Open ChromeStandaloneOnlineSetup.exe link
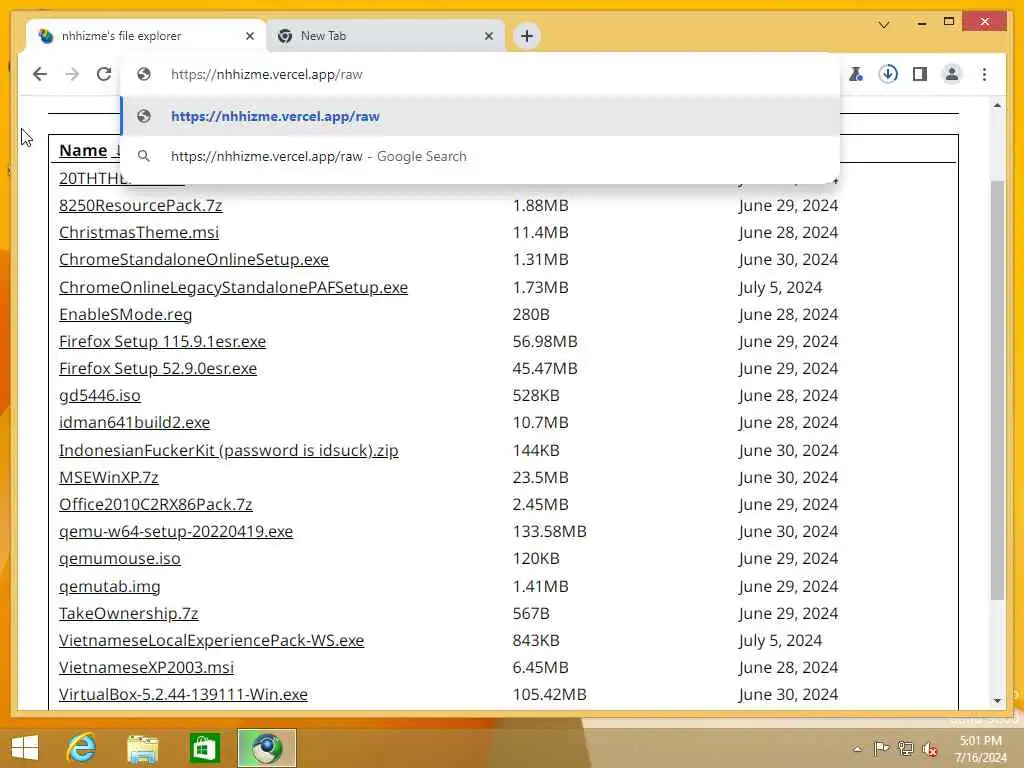This screenshot has width=1024, height=768. point(194,259)
